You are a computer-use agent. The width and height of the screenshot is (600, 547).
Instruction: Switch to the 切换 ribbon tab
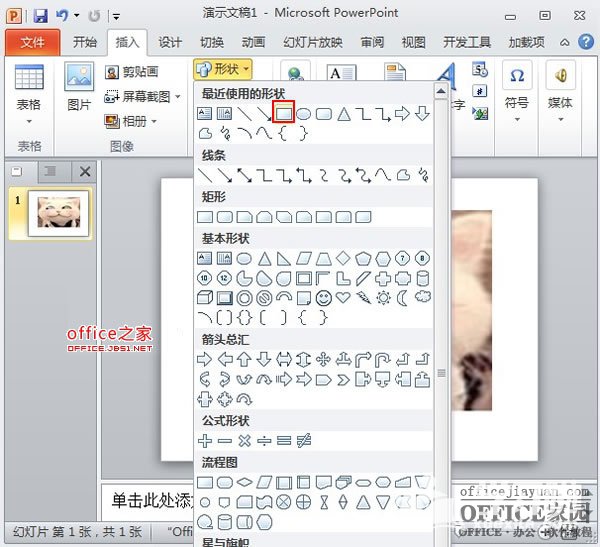(x=212, y=42)
